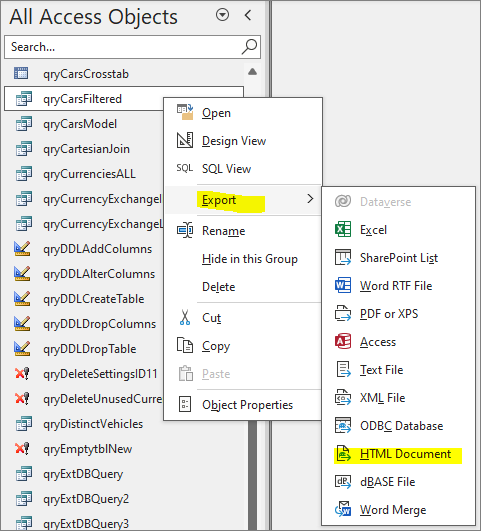Select Access in the Export submenu

(398, 342)
